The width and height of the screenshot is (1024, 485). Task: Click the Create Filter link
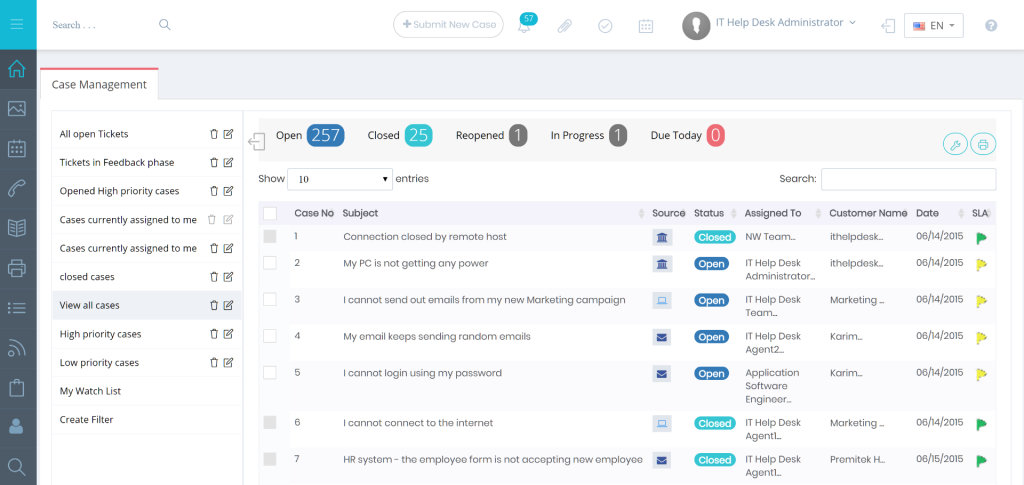(x=86, y=420)
